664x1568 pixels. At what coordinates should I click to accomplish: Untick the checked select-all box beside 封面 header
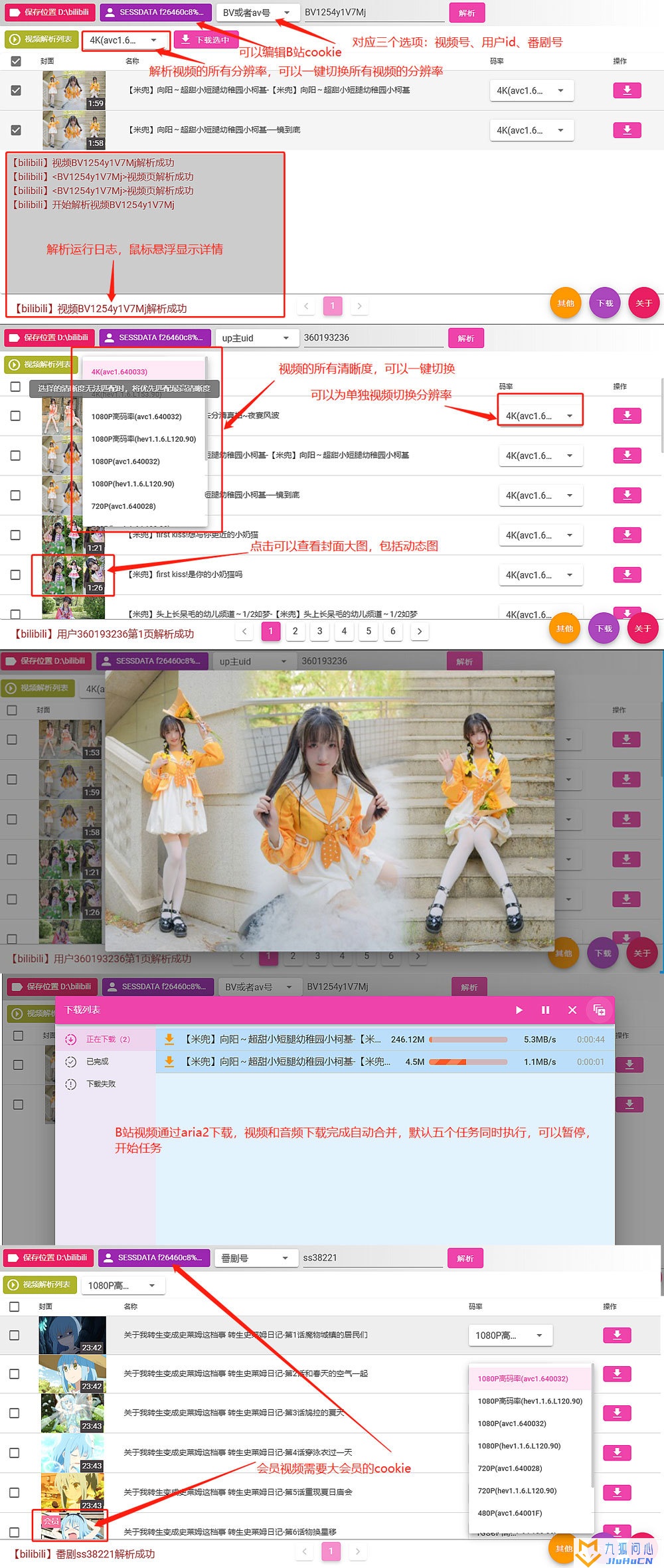[x=16, y=61]
